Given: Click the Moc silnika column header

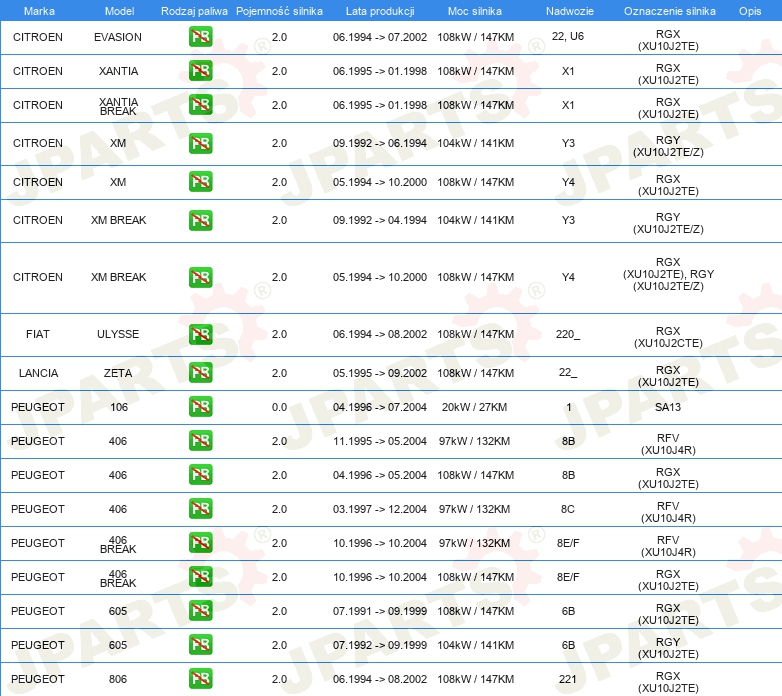Looking at the screenshot, I should point(476,10).
